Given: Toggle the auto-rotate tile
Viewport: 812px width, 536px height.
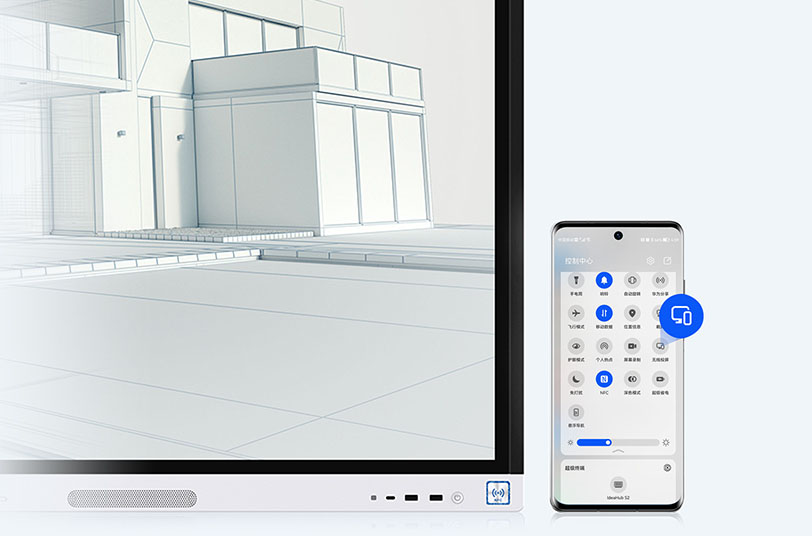Looking at the screenshot, I should pos(632,281).
